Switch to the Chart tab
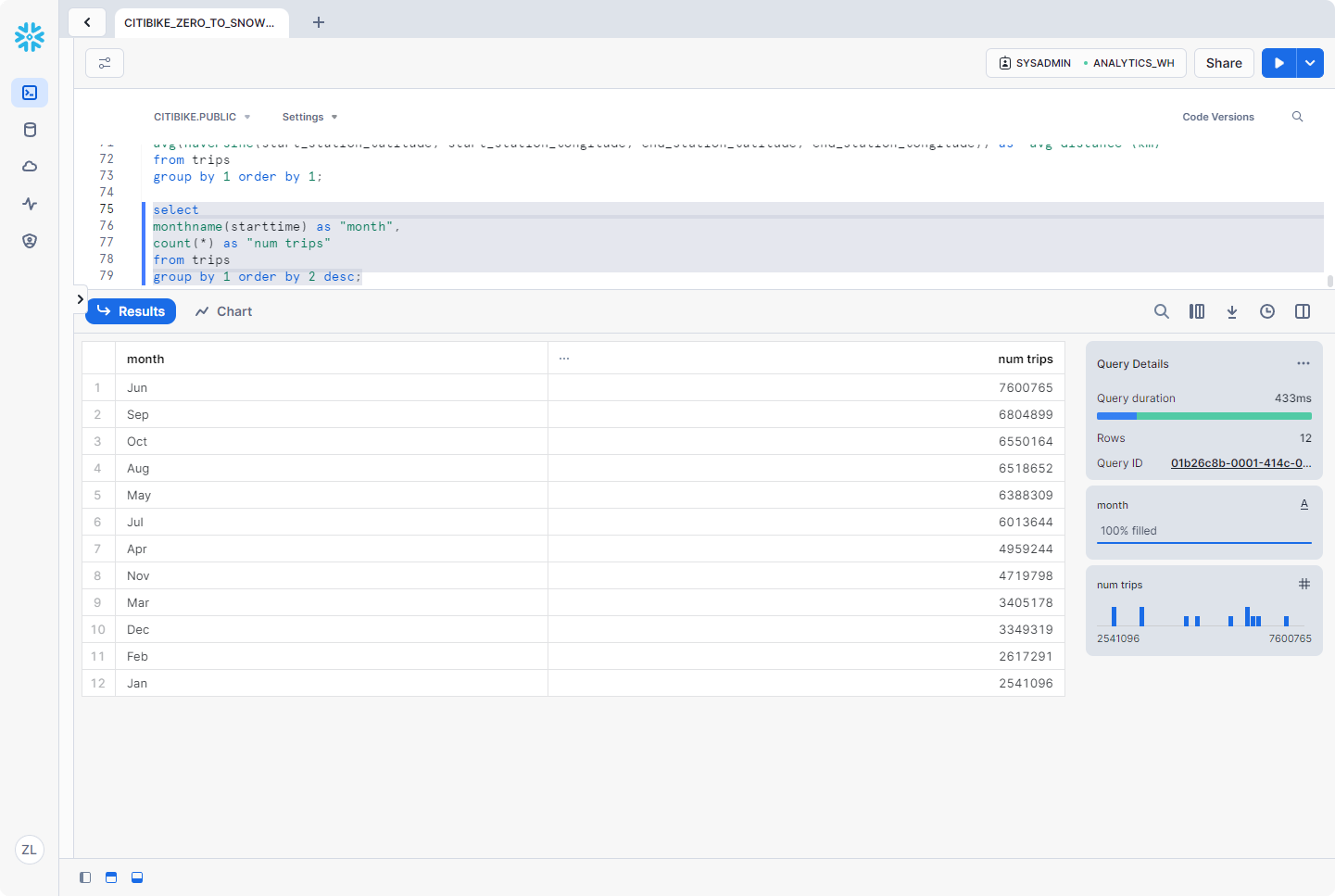Viewport: 1335px width, 896px height. coord(224,311)
